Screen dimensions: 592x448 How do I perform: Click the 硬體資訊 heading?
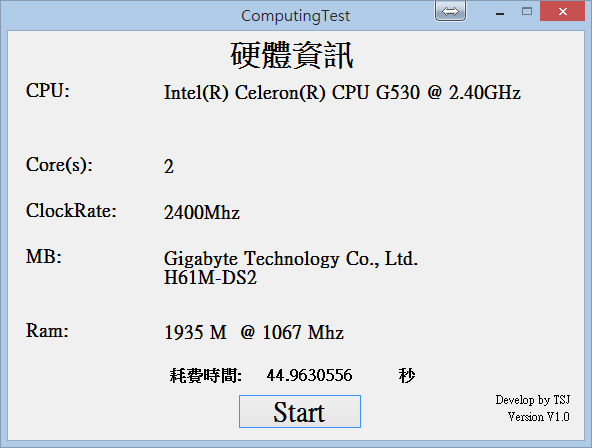[292, 55]
